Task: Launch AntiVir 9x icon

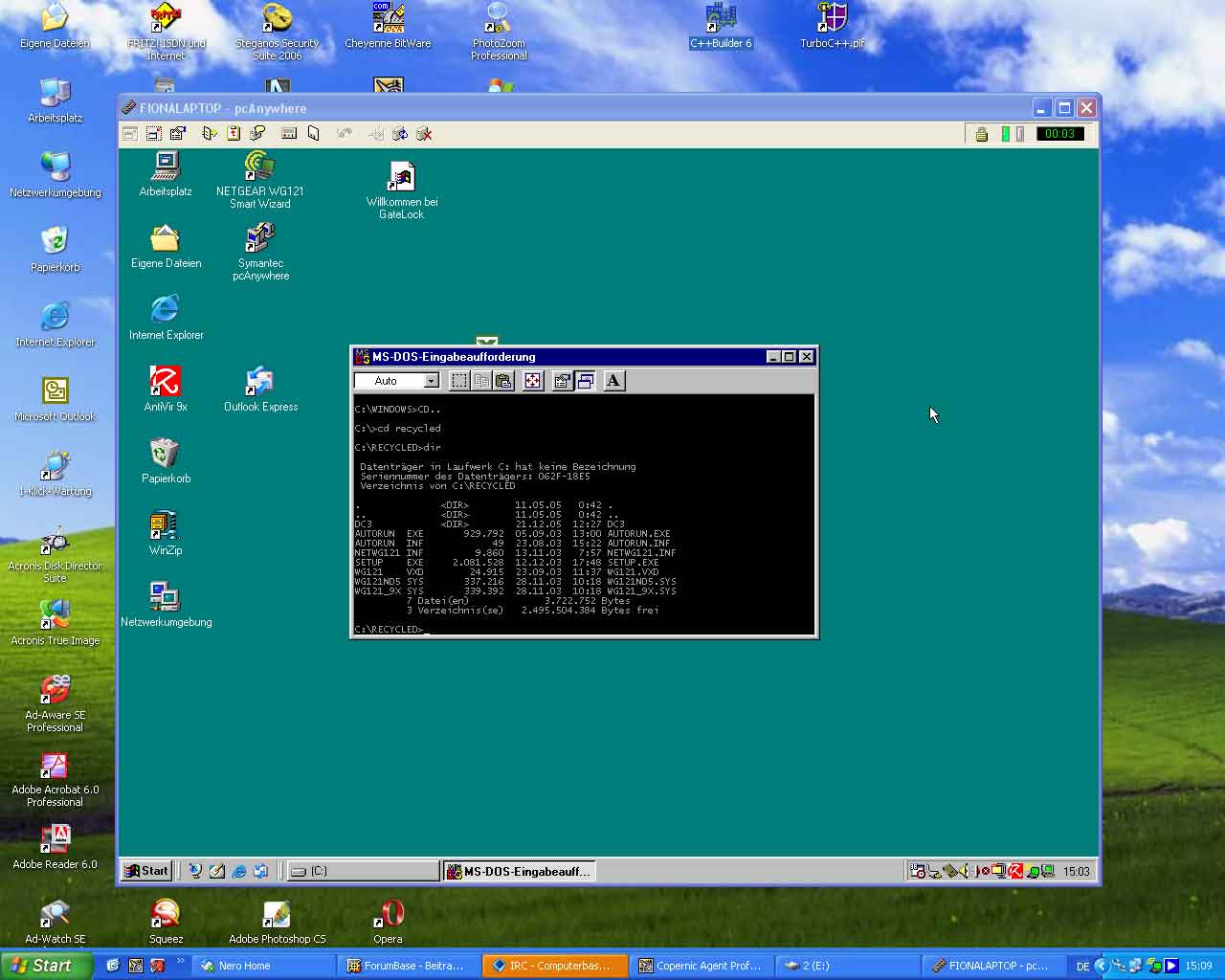Action: pyautogui.click(x=166, y=390)
